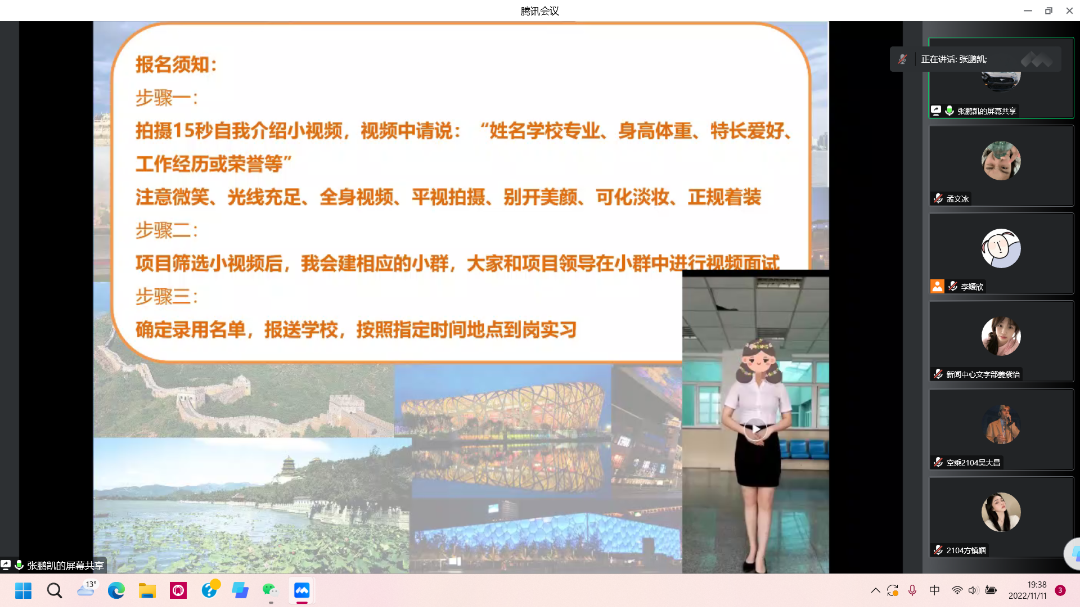Open the 新闻中心文字部 participant tile
Image resolution: width=1080 pixels, height=607 pixels.
(1000, 338)
